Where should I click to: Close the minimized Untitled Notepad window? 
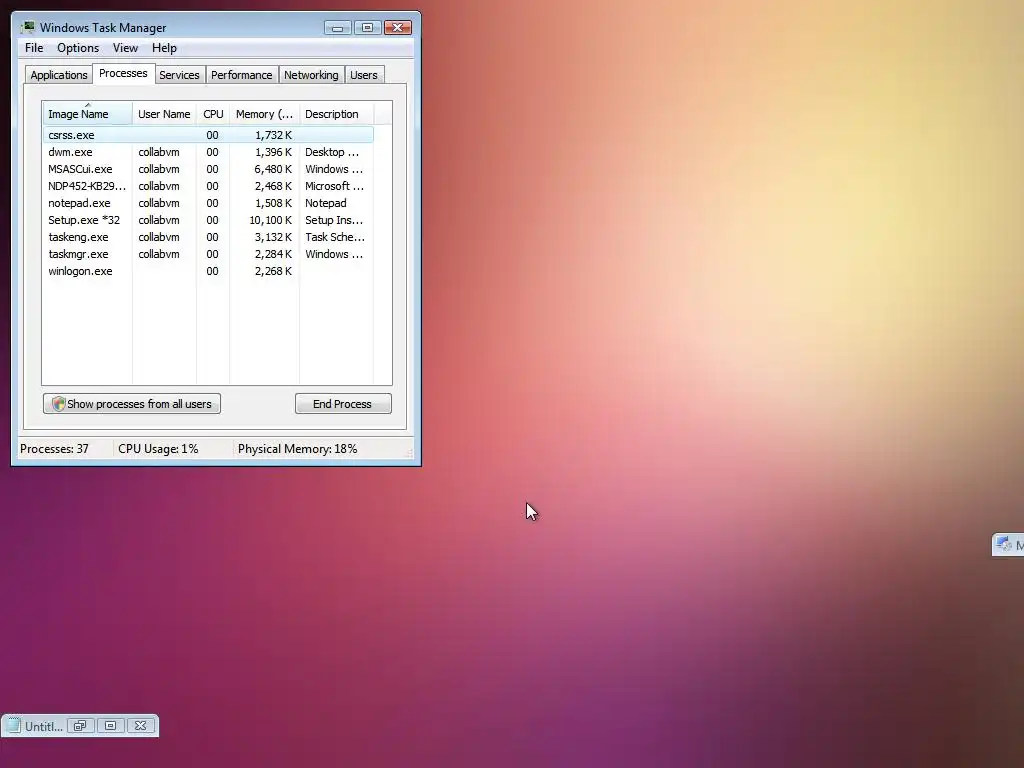[140, 726]
